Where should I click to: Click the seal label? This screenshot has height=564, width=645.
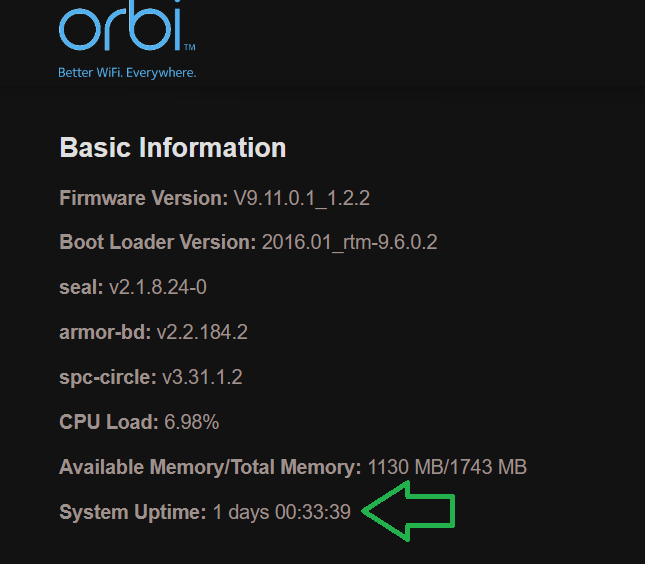click(81, 288)
